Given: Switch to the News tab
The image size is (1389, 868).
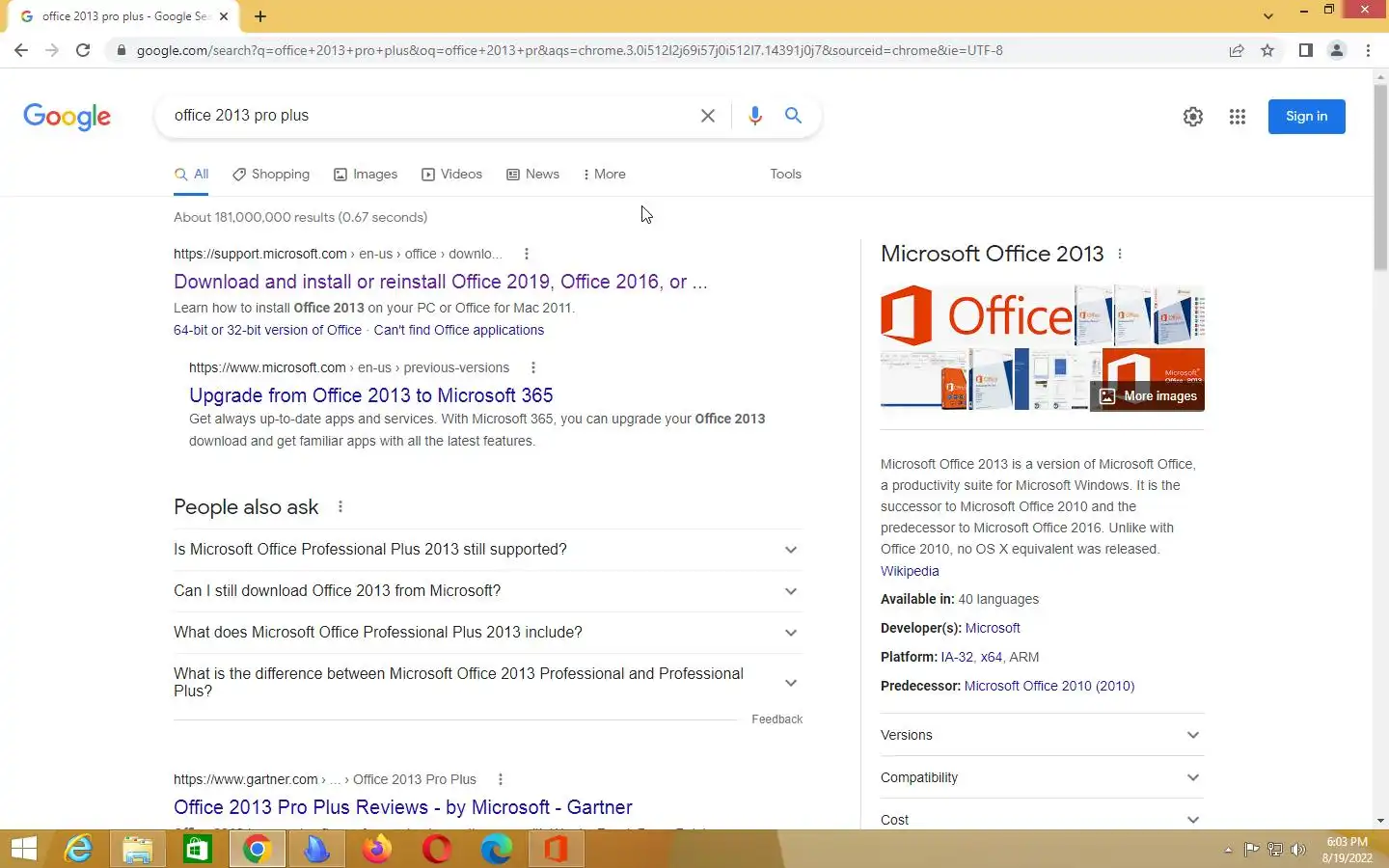Looking at the screenshot, I should tap(532, 175).
